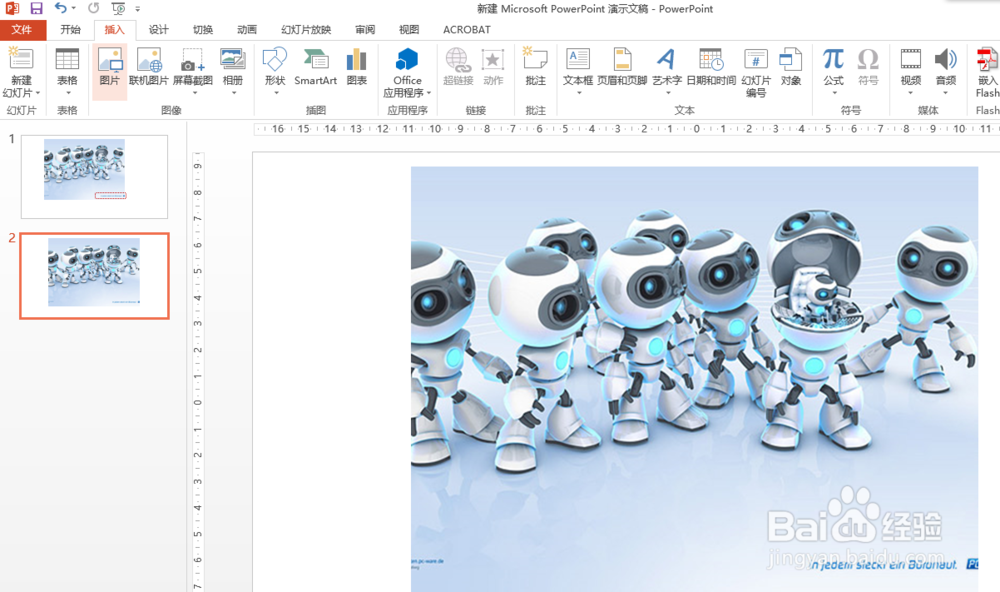
Task: Insert Slide Number (幻灯片编号)
Action: [756, 71]
